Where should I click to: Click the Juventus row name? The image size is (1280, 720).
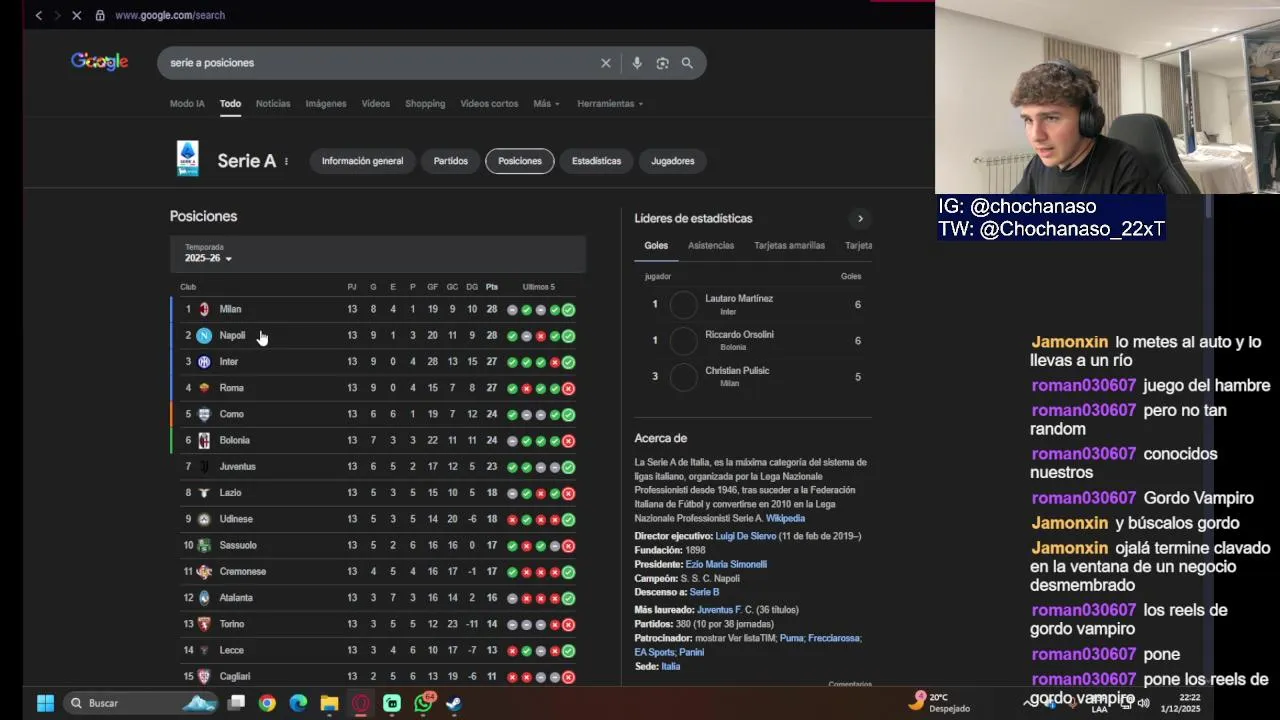(x=238, y=466)
